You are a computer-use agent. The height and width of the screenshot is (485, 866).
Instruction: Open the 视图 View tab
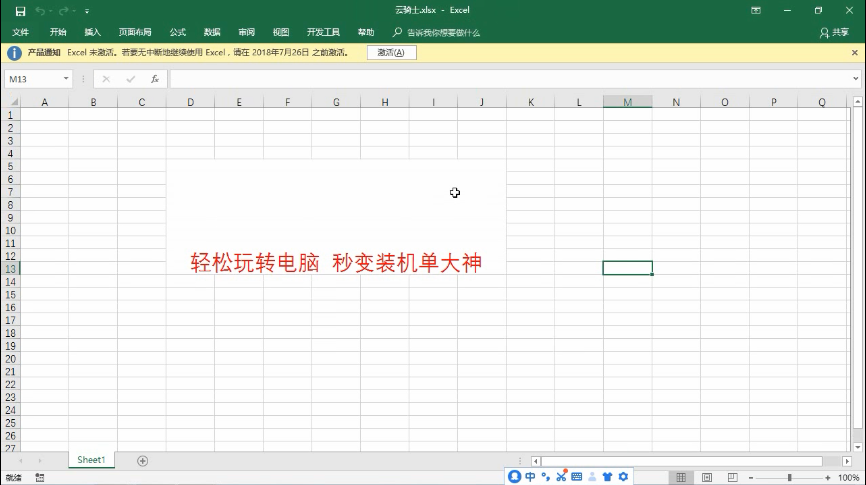pos(281,33)
